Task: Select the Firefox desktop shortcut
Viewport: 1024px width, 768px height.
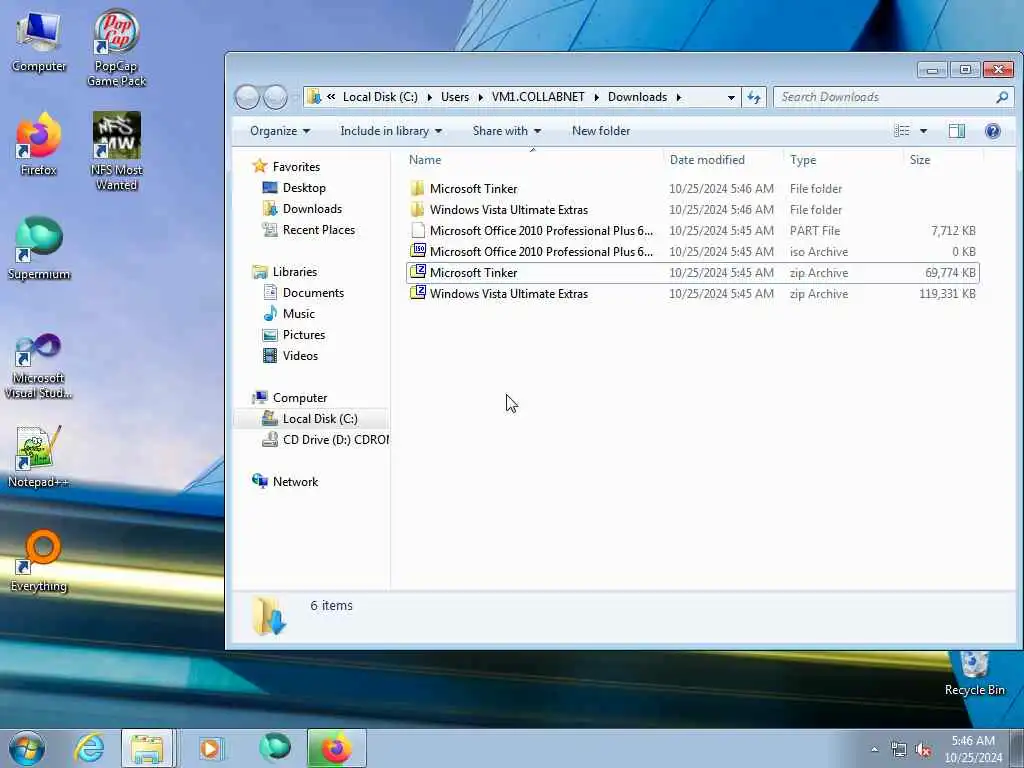Action: 39,145
